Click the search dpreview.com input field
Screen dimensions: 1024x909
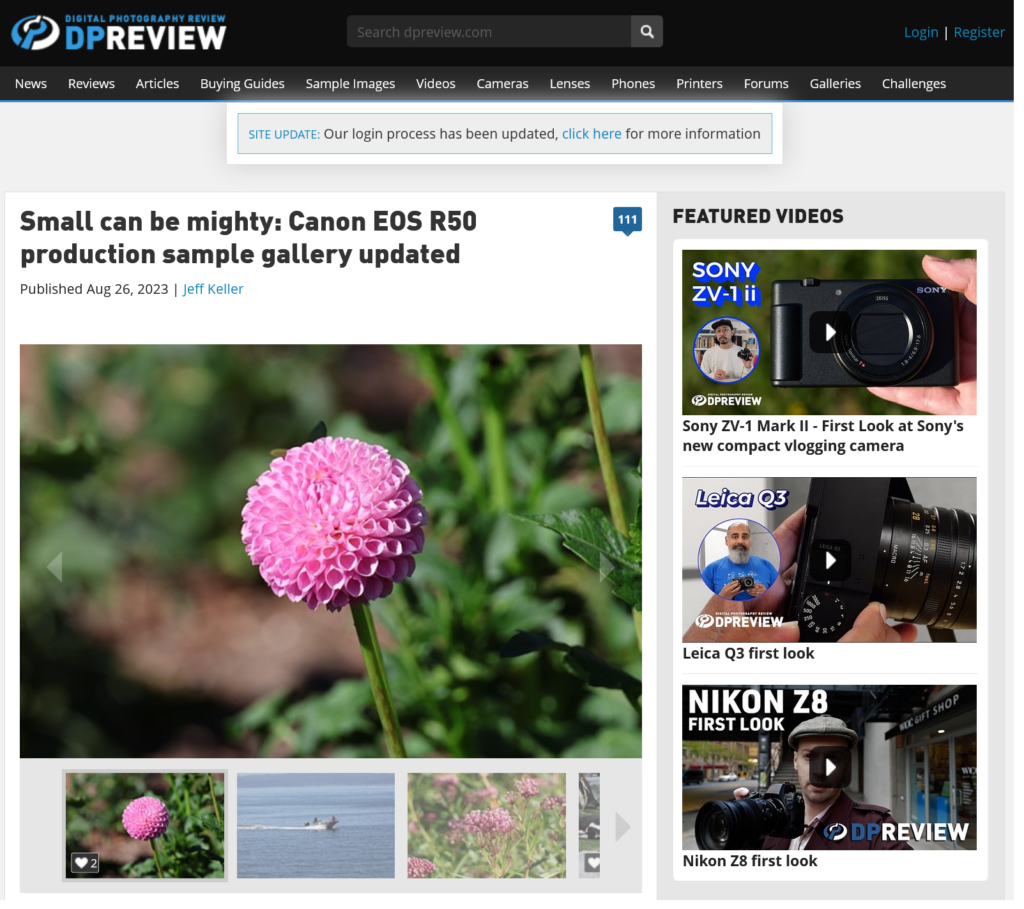coord(490,31)
